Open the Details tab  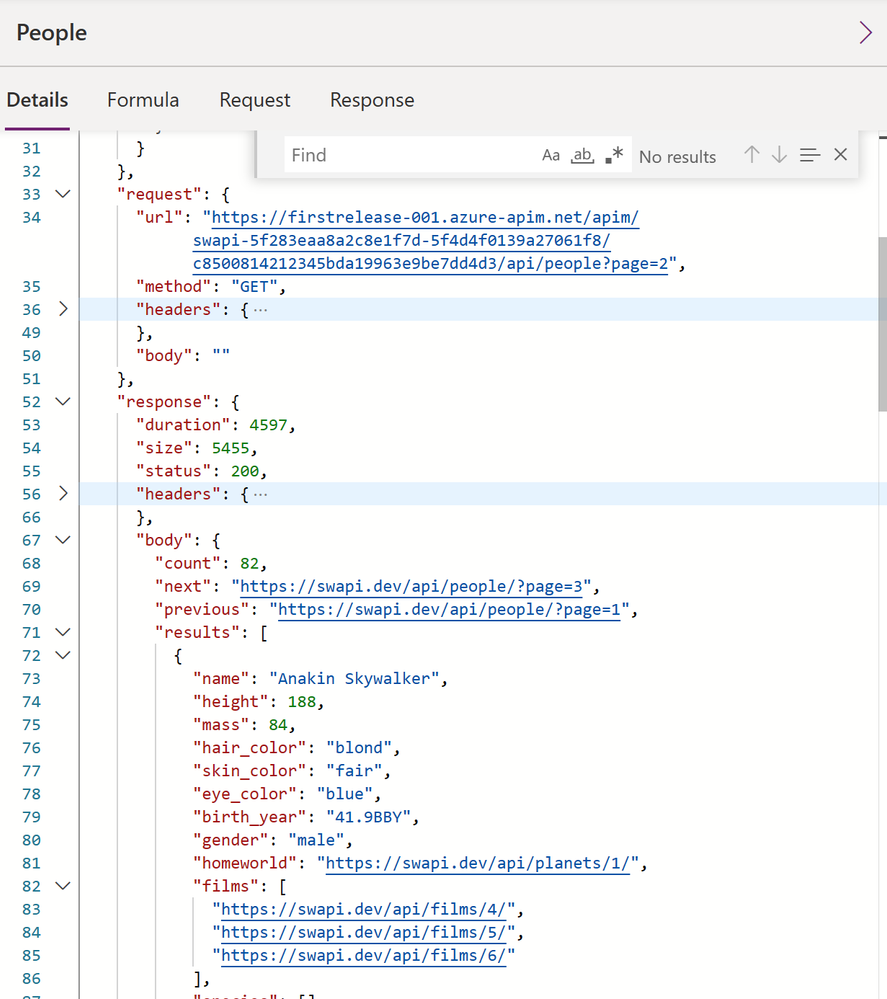37,100
